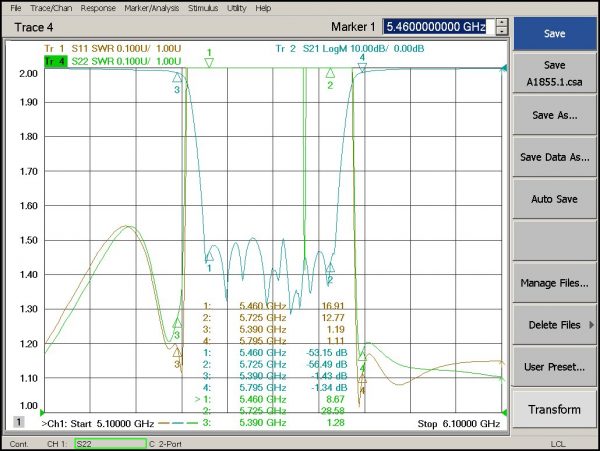Click the CH 1: status label
600x451 pixels.
[x=57, y=444]
